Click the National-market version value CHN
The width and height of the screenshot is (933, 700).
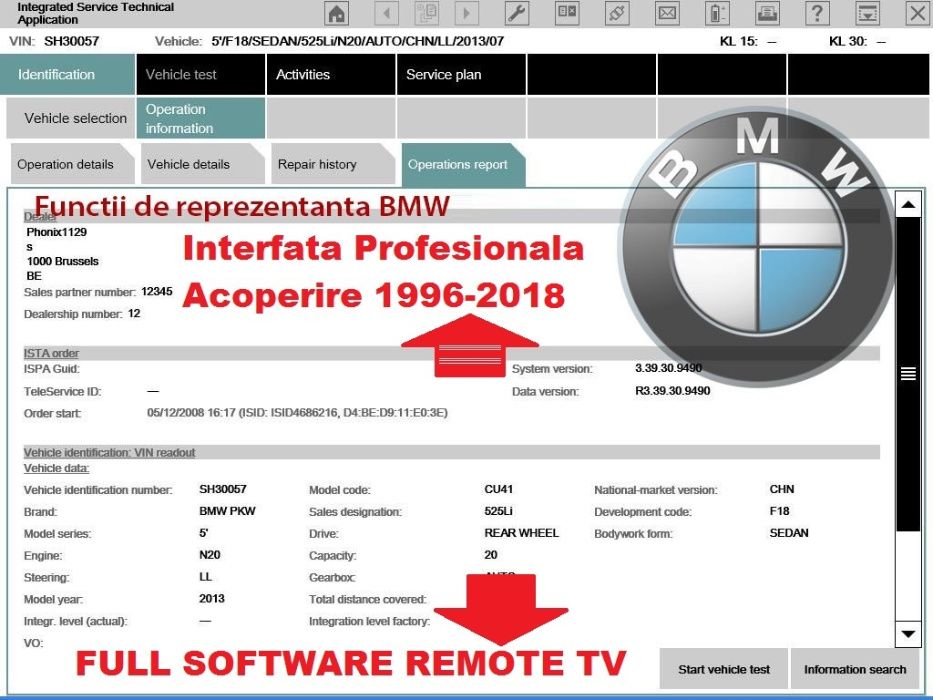coord(782,489)
